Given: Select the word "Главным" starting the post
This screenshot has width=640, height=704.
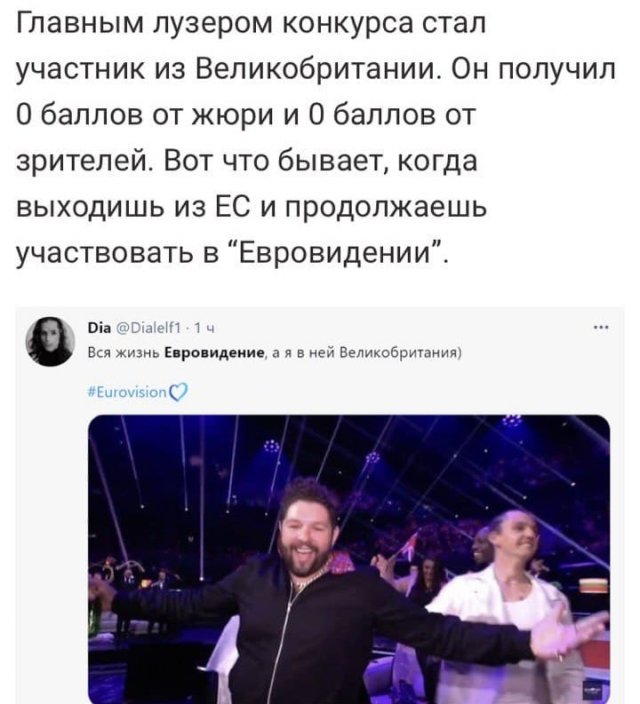Looking at the screenshot, I should pos(81,23).
